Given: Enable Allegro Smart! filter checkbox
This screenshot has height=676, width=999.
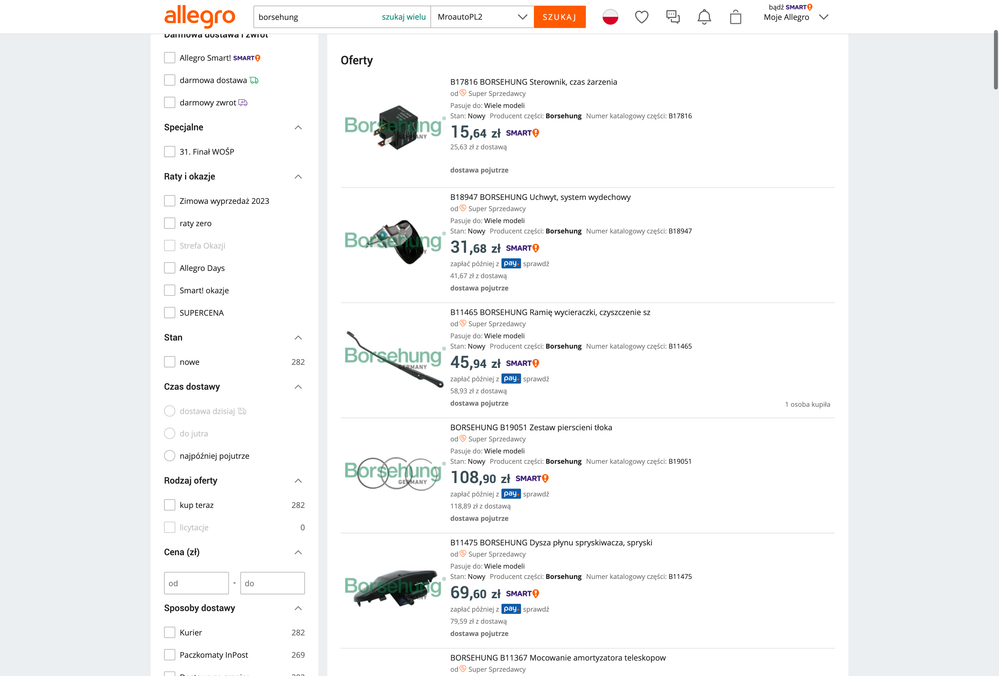Looking at the screenshot, I should click(x=169, y=58).
